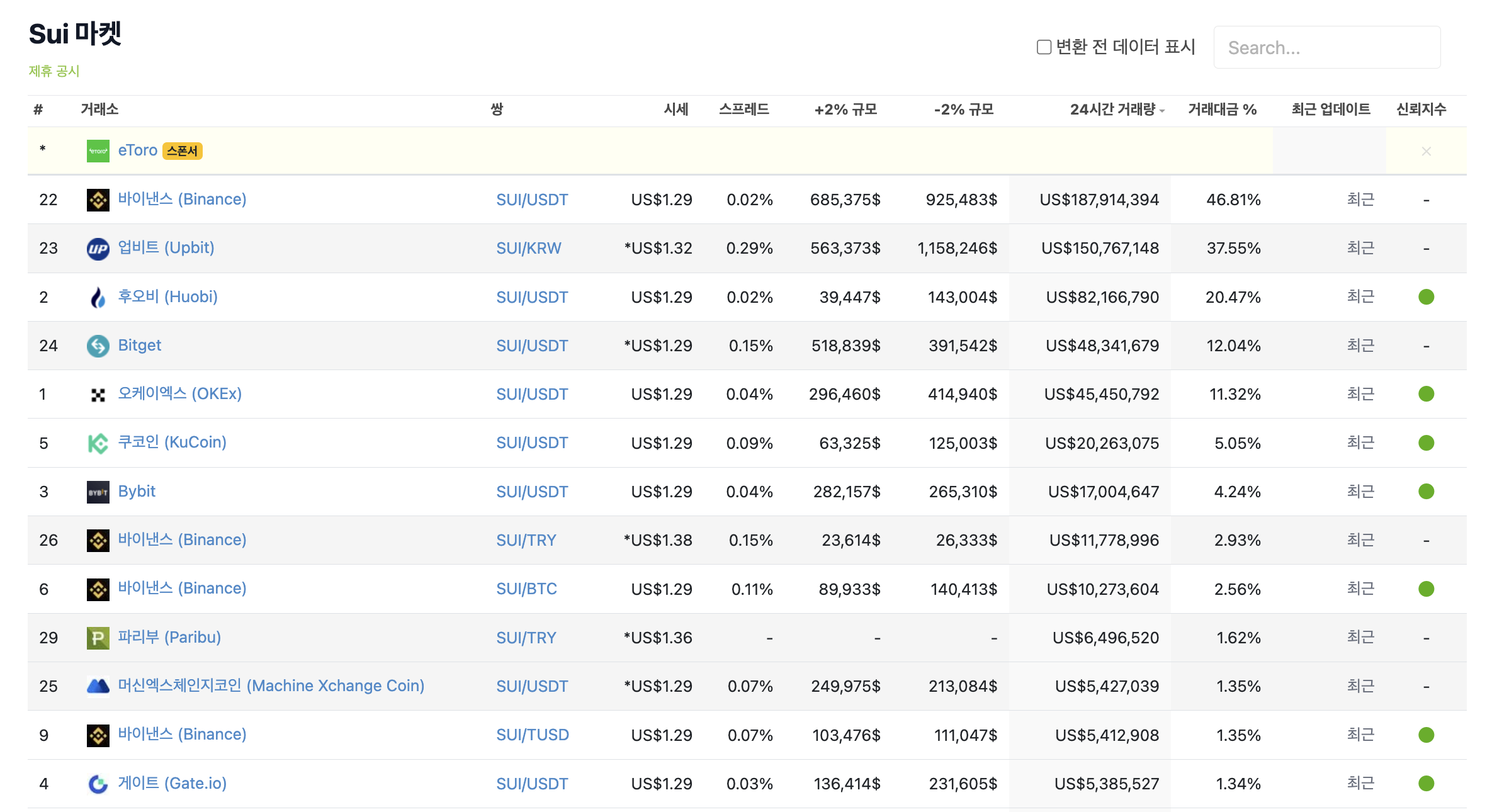Click the Upbit exchange logo icon

point(98,249)
